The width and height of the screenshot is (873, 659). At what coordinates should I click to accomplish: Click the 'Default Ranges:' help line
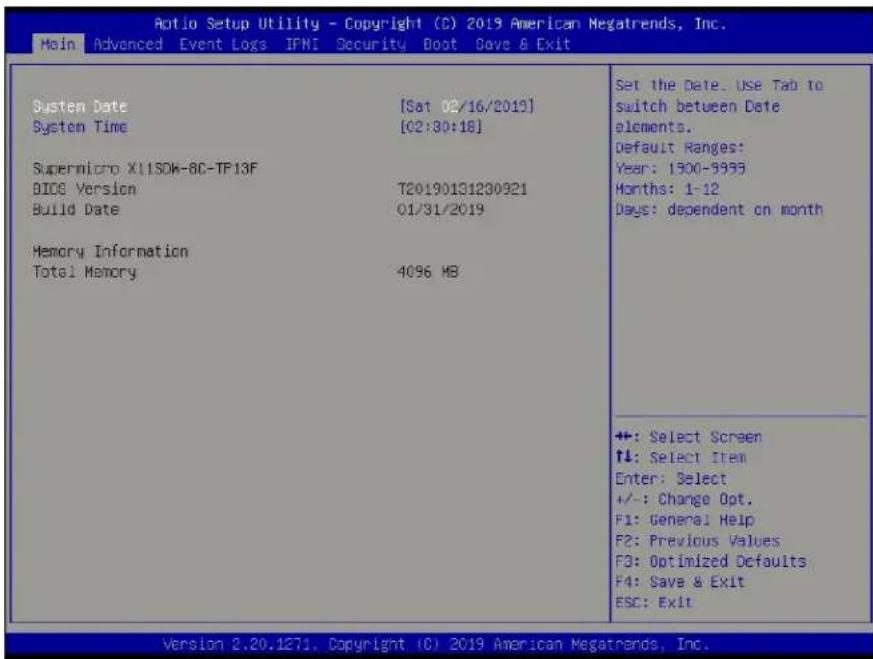(679, 147)
